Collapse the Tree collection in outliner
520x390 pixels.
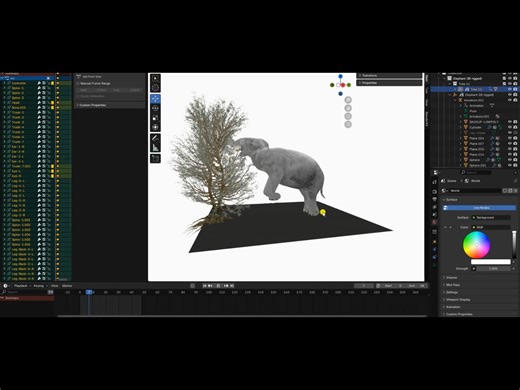click(450, 84)
